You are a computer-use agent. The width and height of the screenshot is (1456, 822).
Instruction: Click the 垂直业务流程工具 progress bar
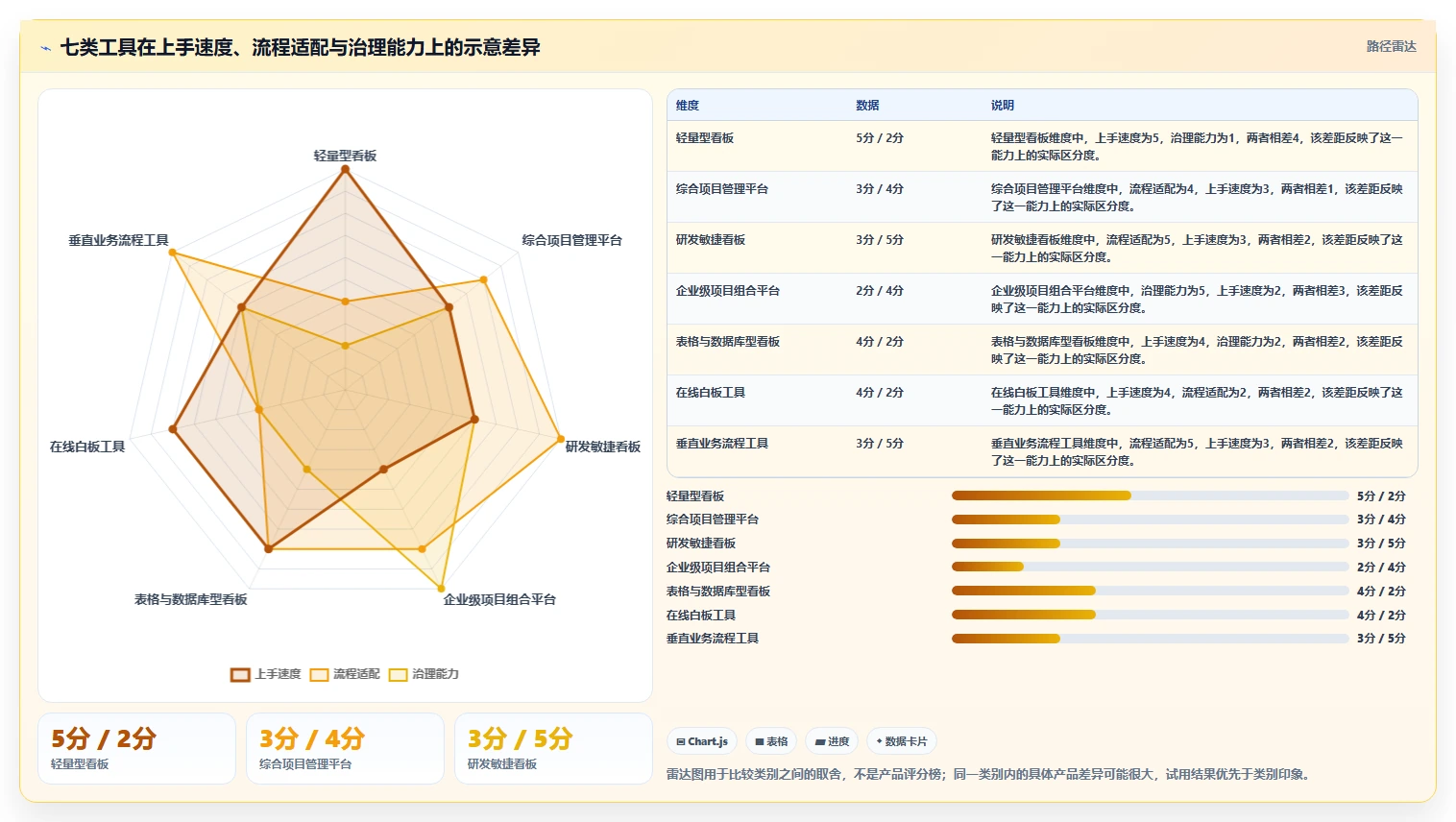tap(1150, 639)
